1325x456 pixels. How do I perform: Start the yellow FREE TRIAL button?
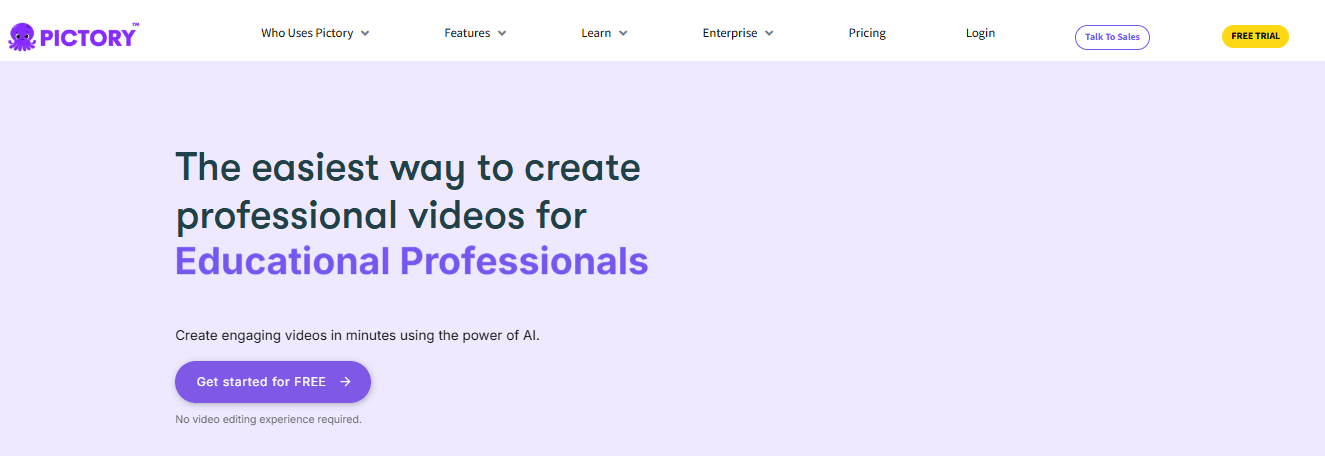coord(1255,37)
